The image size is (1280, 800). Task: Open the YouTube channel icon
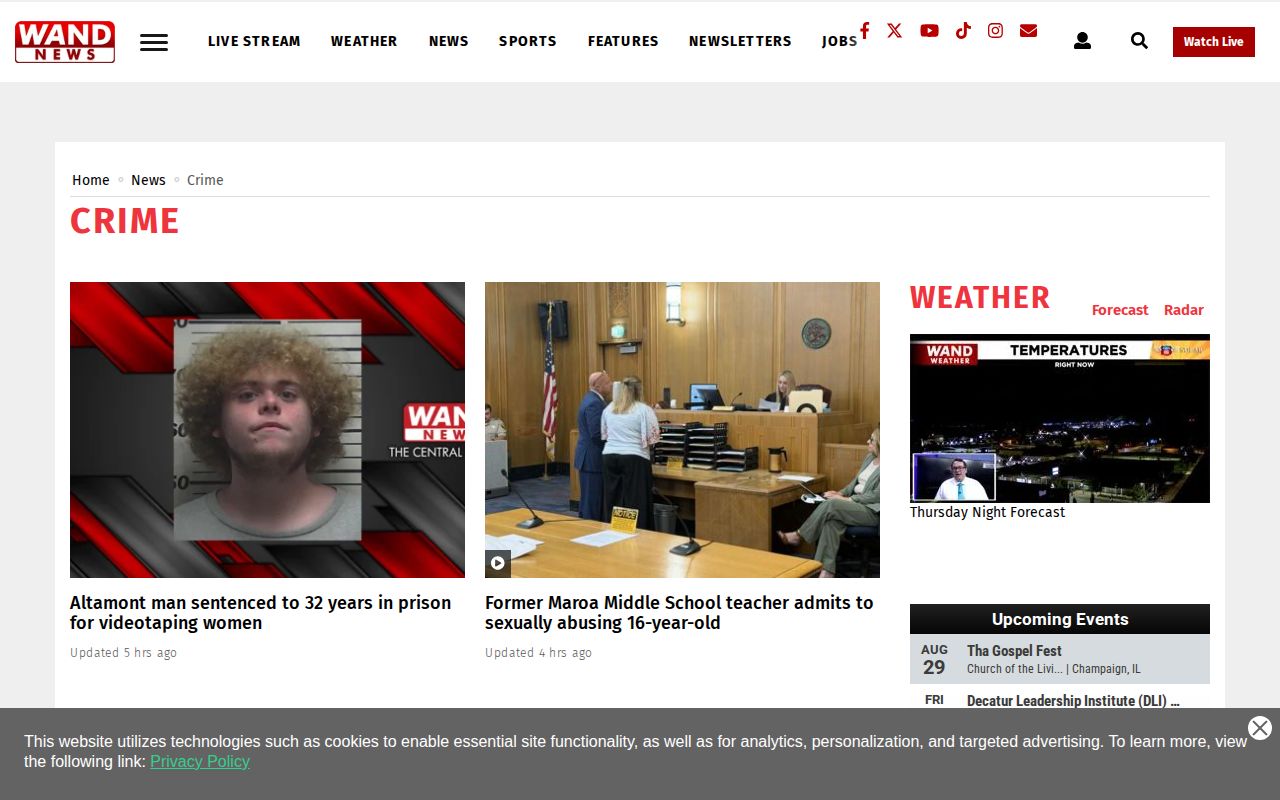click(929, 30)
